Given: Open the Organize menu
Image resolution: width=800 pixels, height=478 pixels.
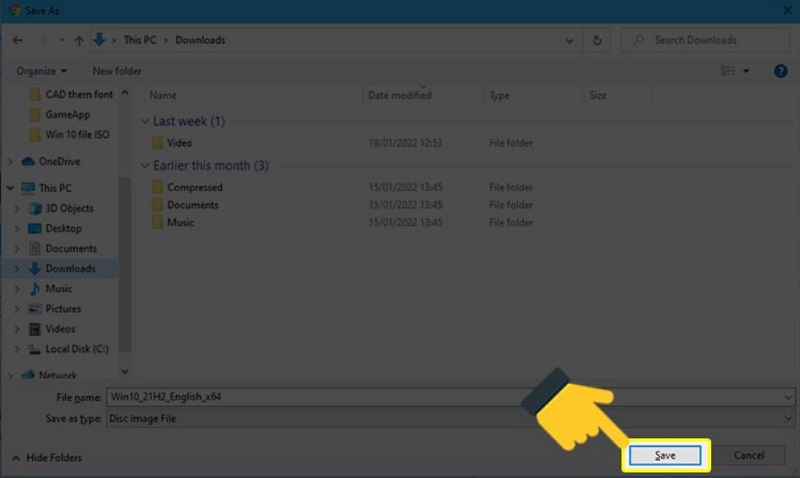Looking at the screenshot, I should coord(41,71).
